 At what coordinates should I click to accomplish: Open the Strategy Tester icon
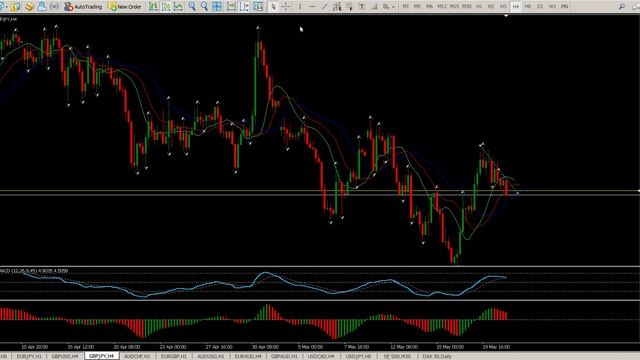54,7
